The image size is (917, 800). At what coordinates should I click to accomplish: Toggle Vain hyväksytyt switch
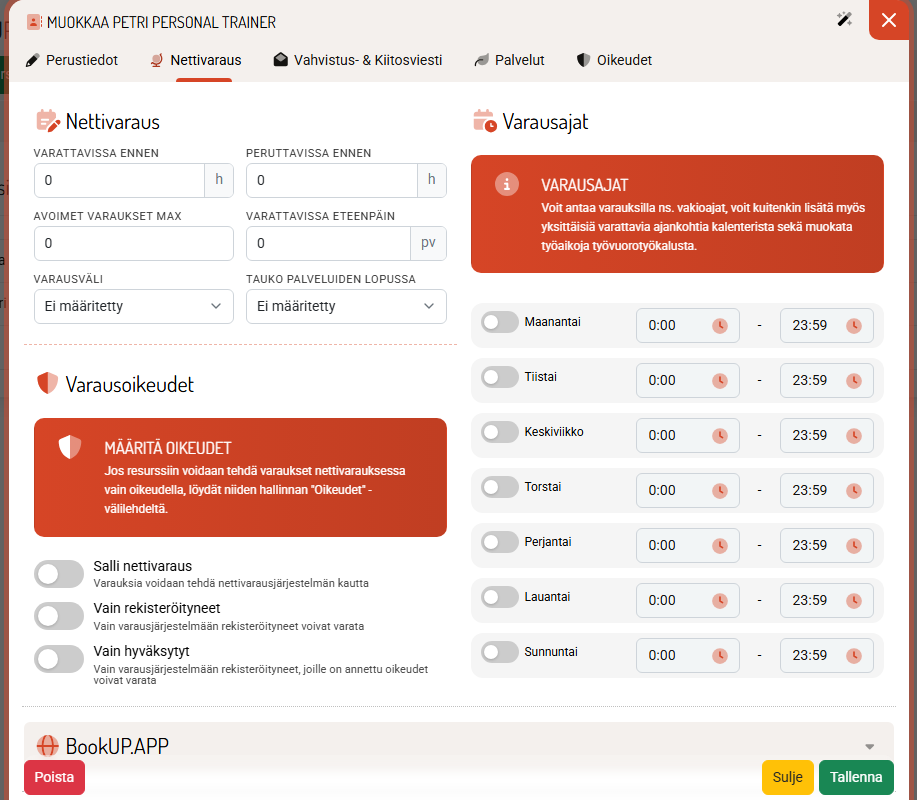[59, 659]
